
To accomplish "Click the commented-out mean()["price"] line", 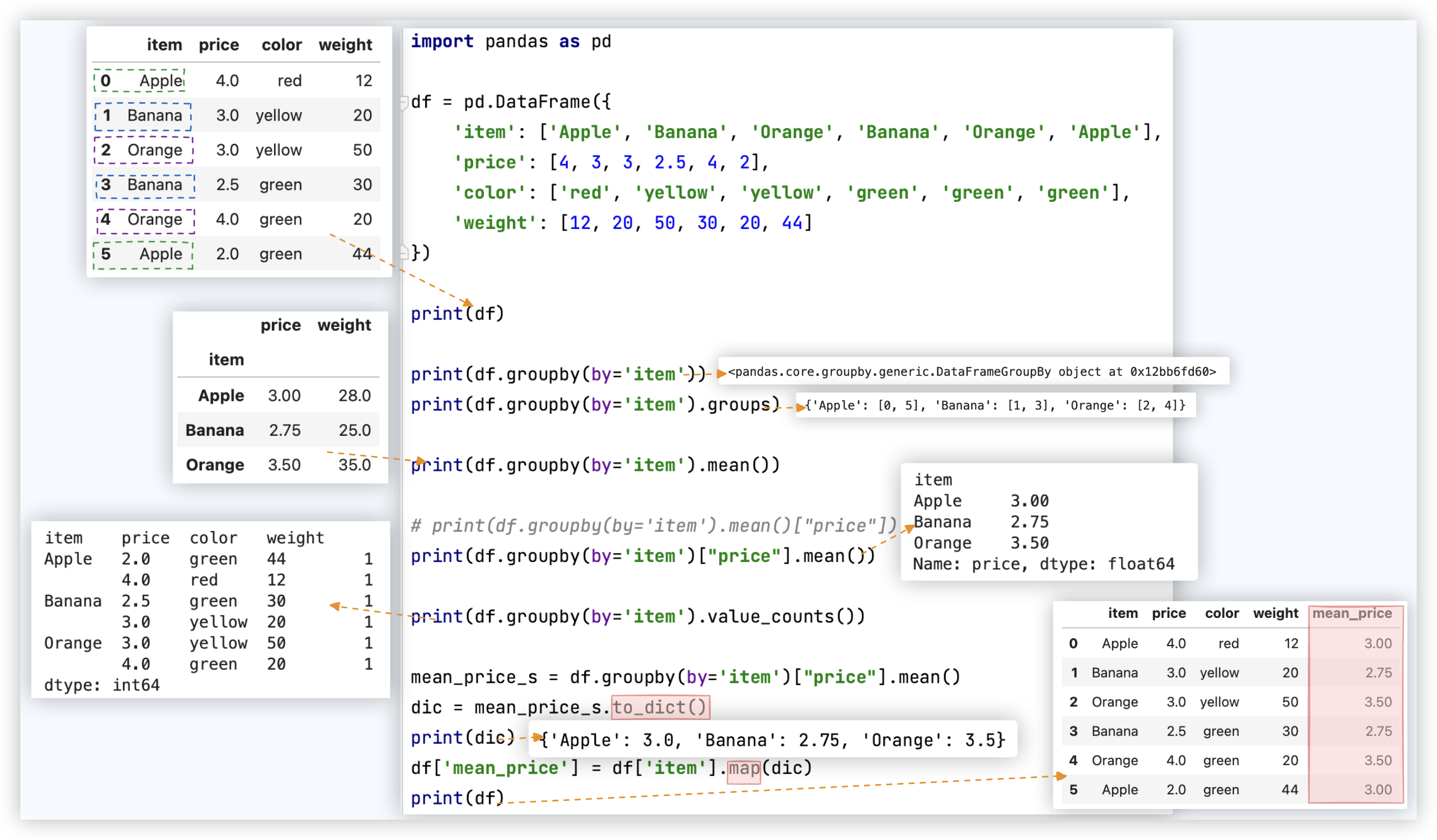I will [654, 525].
